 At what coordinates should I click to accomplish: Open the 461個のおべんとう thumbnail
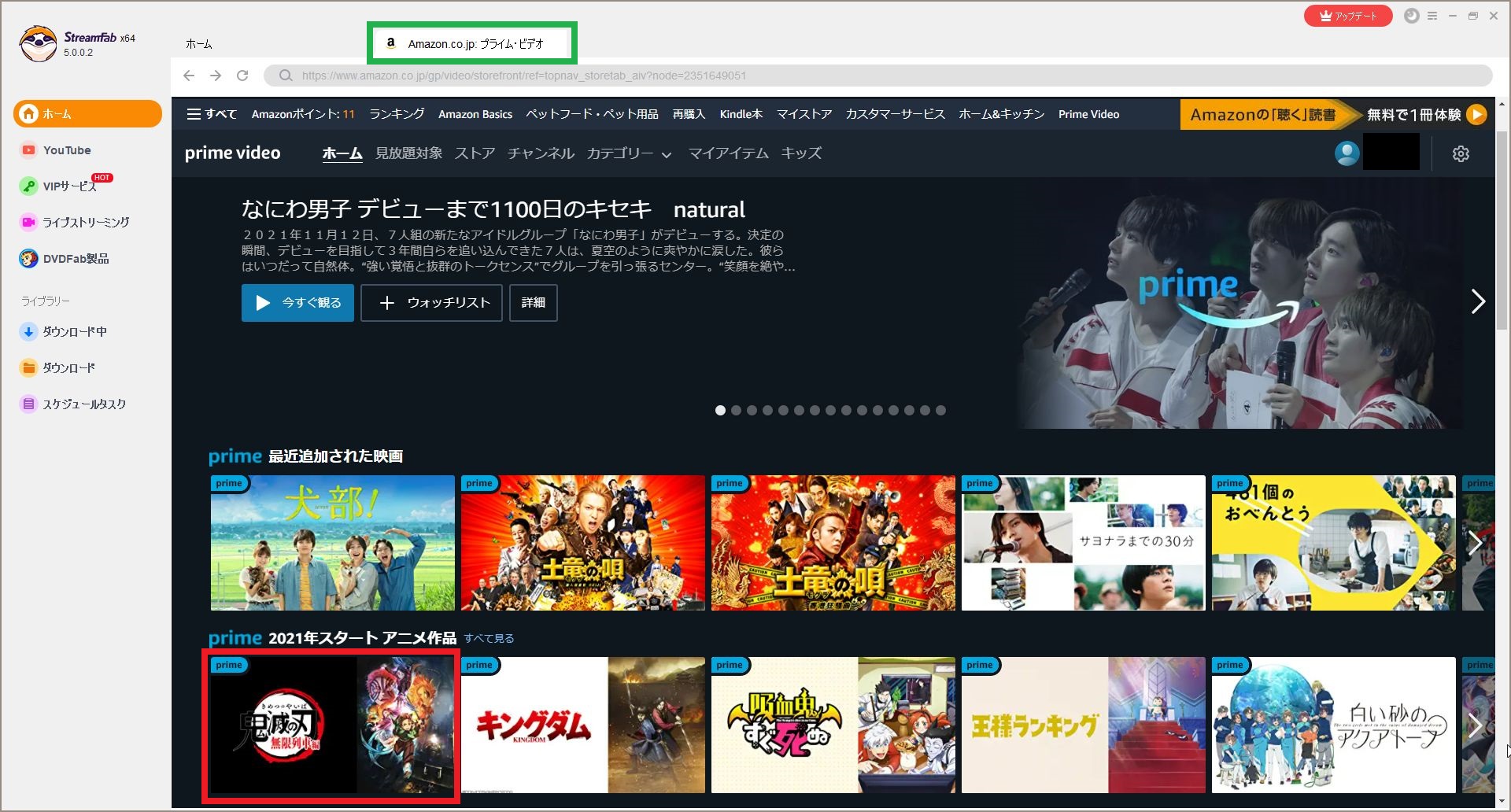click(1334, 543)
